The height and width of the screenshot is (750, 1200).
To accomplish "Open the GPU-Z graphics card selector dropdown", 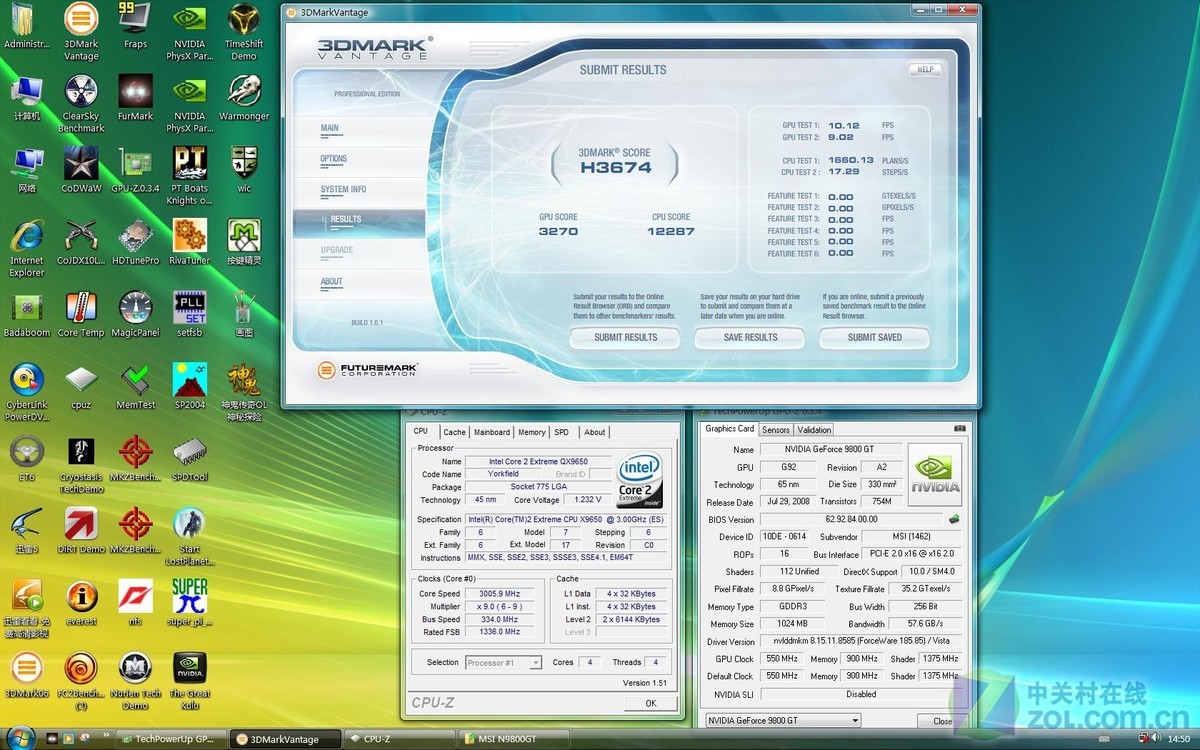I will pos(783,720).
